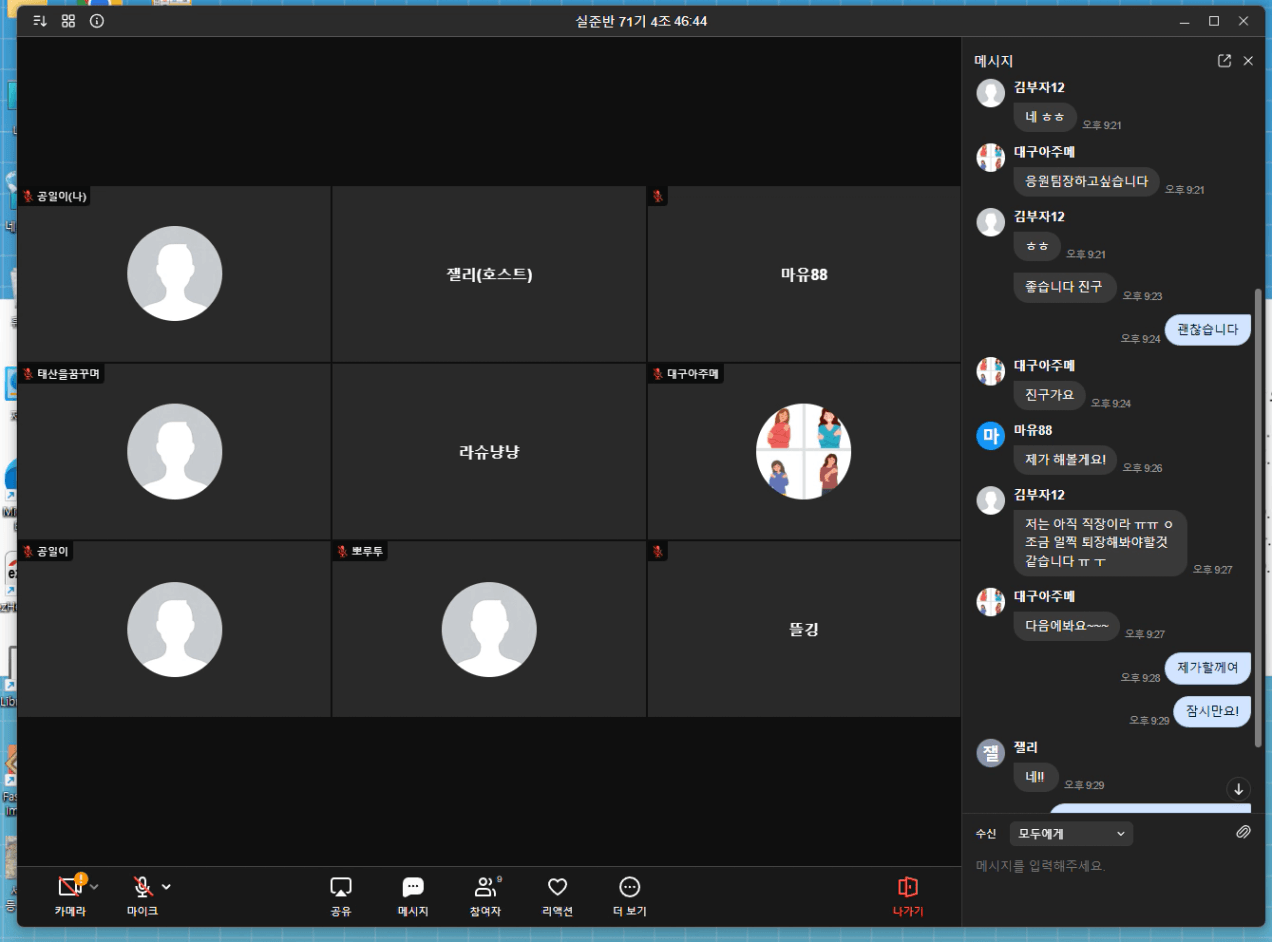Turn on the 카메라 camera

tap(69, 887)
